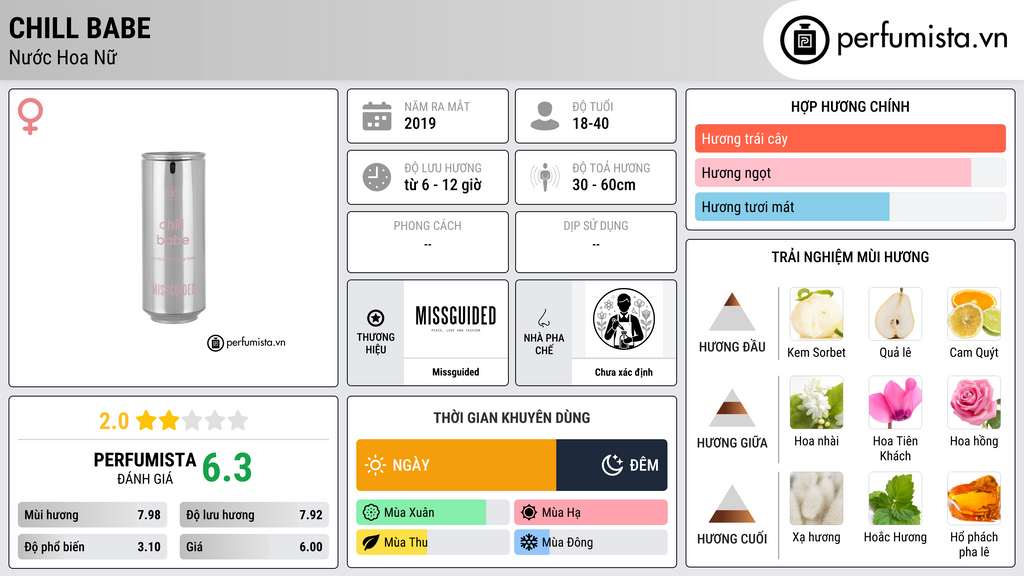The height and width of the screenshot is (576, 1024).
Task: Click the Chưa xác định perfumer caption
Action: tap(624, 372)
